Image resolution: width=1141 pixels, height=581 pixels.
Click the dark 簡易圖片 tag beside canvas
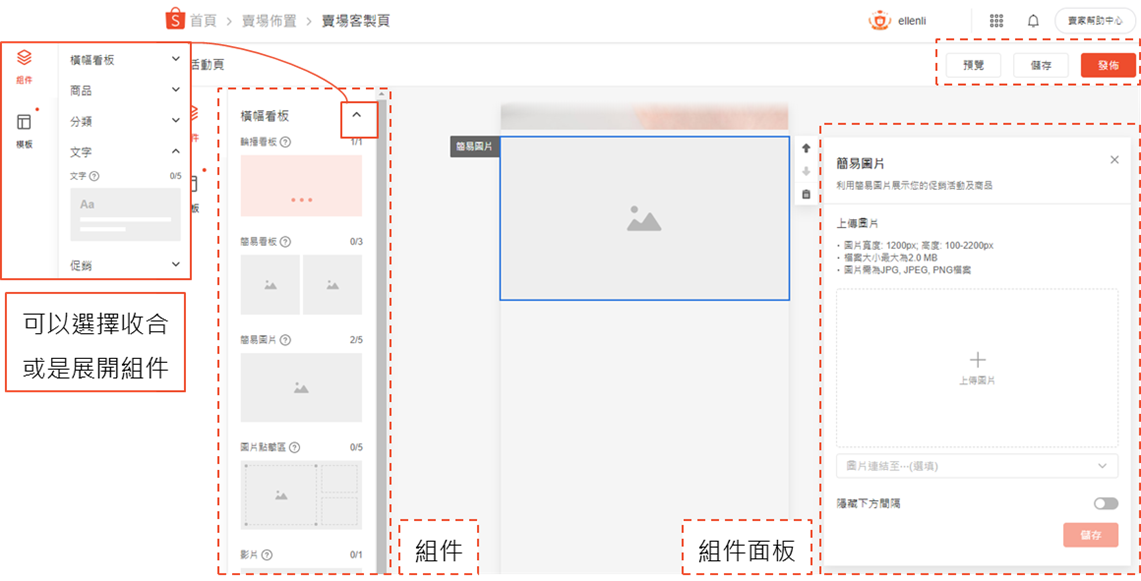click(474, 146)
